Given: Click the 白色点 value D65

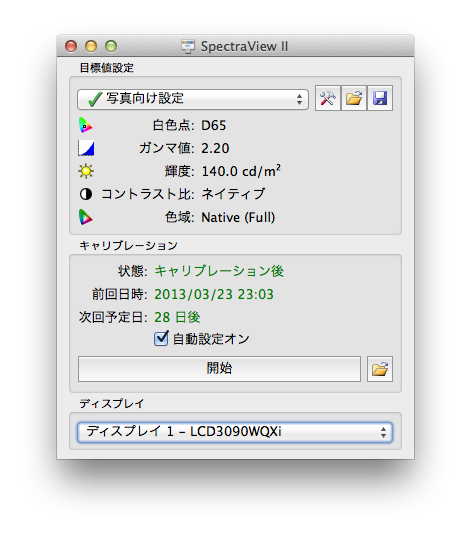Looking at the screenshot, I should coord(213,126).
